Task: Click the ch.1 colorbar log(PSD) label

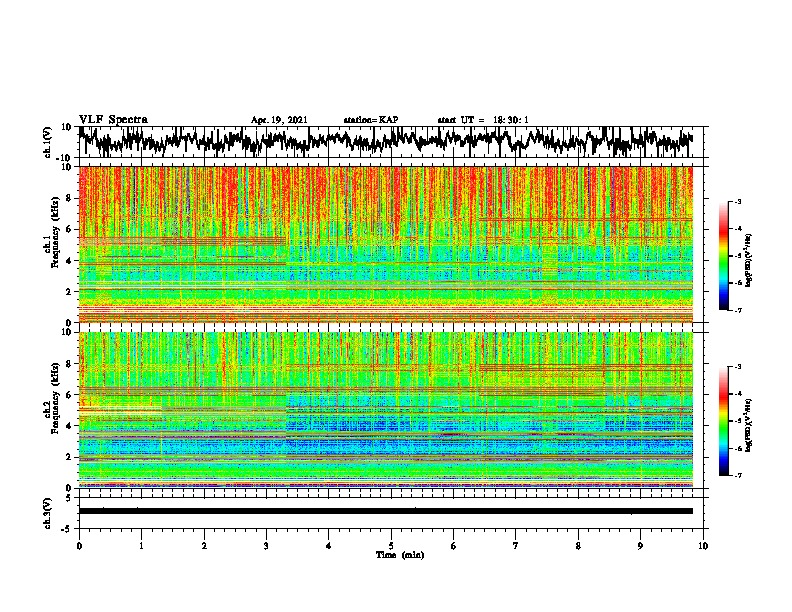Action: click(748, 260)
